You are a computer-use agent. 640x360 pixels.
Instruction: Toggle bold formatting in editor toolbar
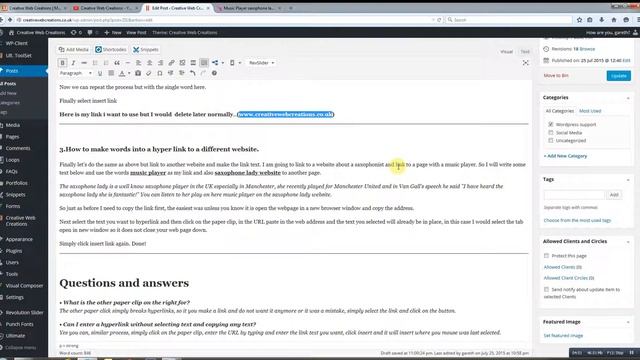pos(62,63)
